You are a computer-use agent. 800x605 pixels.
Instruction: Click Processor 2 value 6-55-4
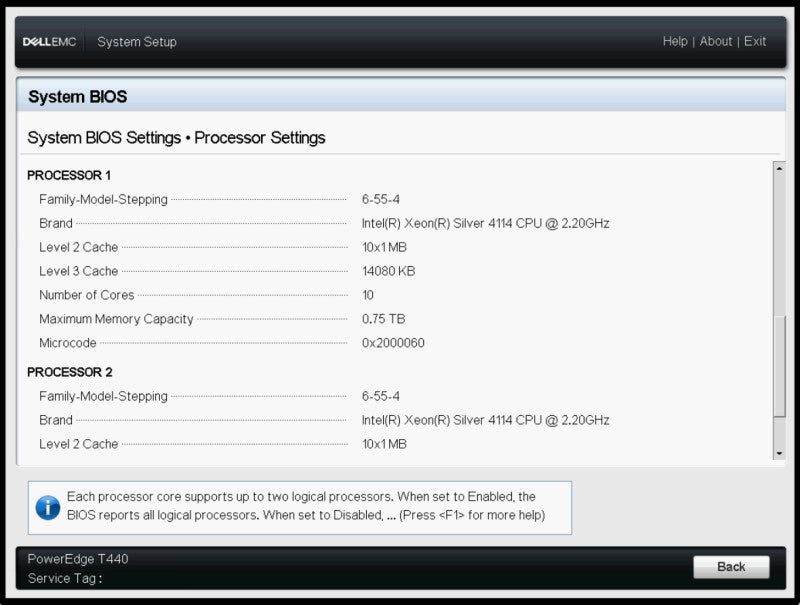[x=381, y=396]
